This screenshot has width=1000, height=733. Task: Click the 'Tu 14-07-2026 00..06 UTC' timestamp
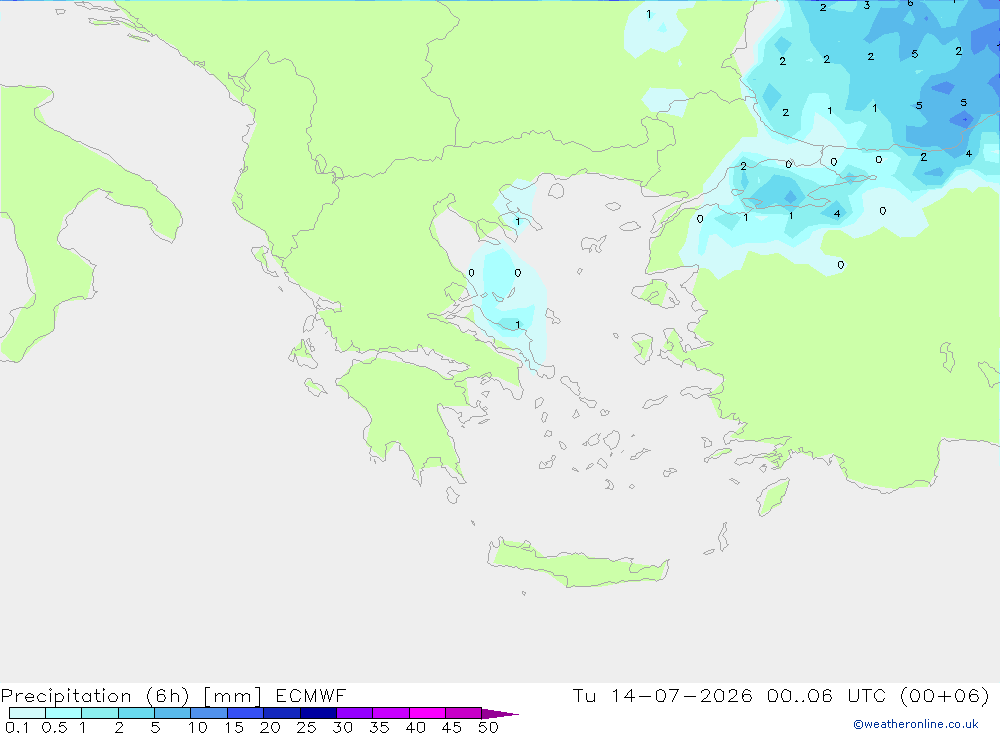[729, 695]
